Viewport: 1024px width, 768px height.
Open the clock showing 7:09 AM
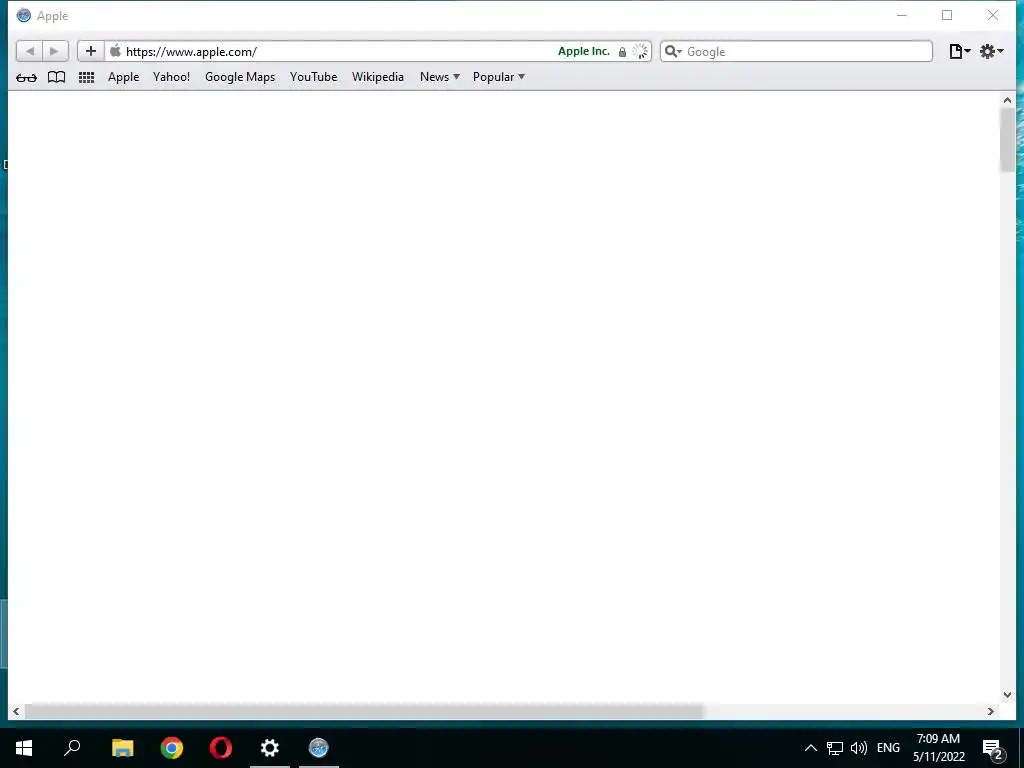click(938, 748)
